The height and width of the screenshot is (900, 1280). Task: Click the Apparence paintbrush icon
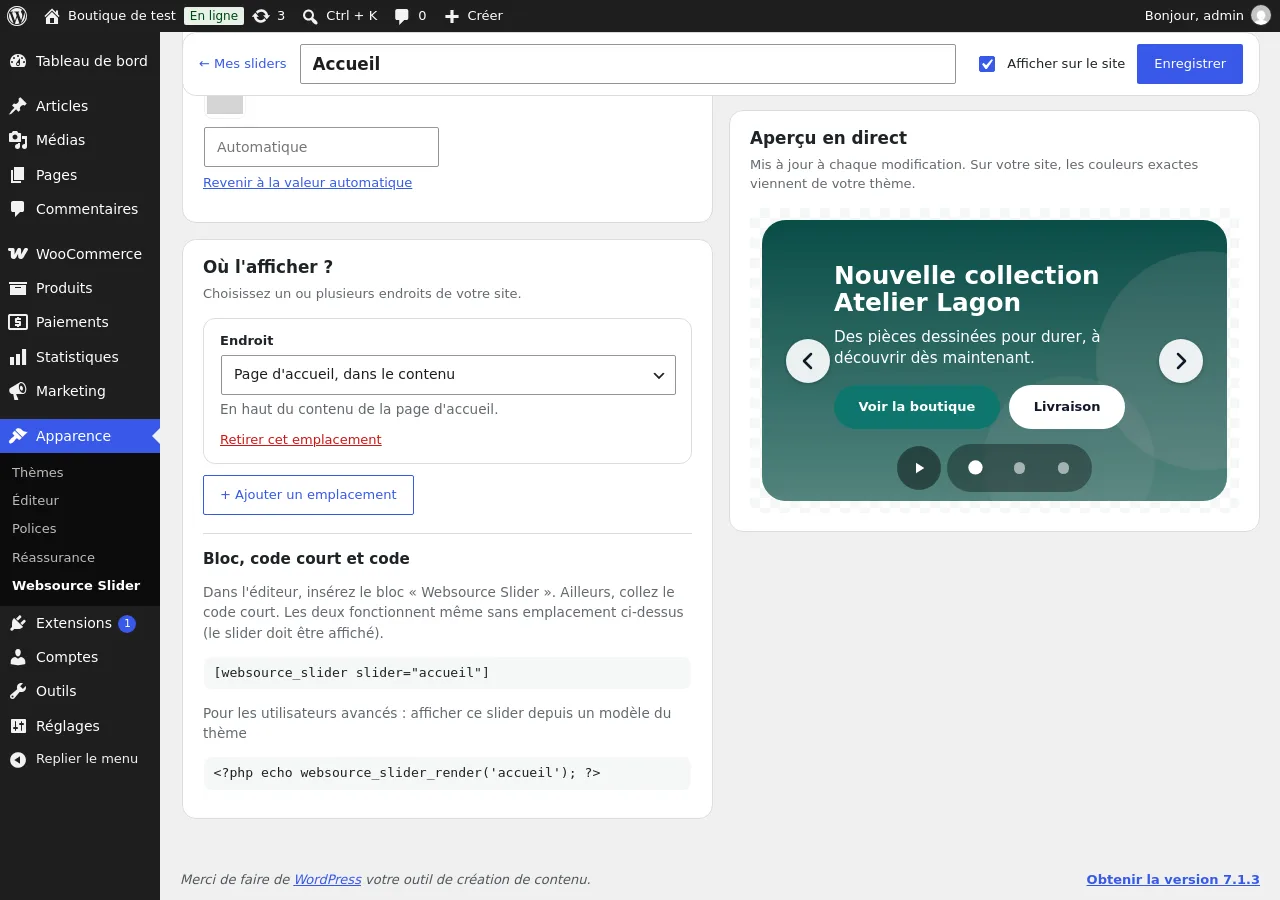(18, 436)
